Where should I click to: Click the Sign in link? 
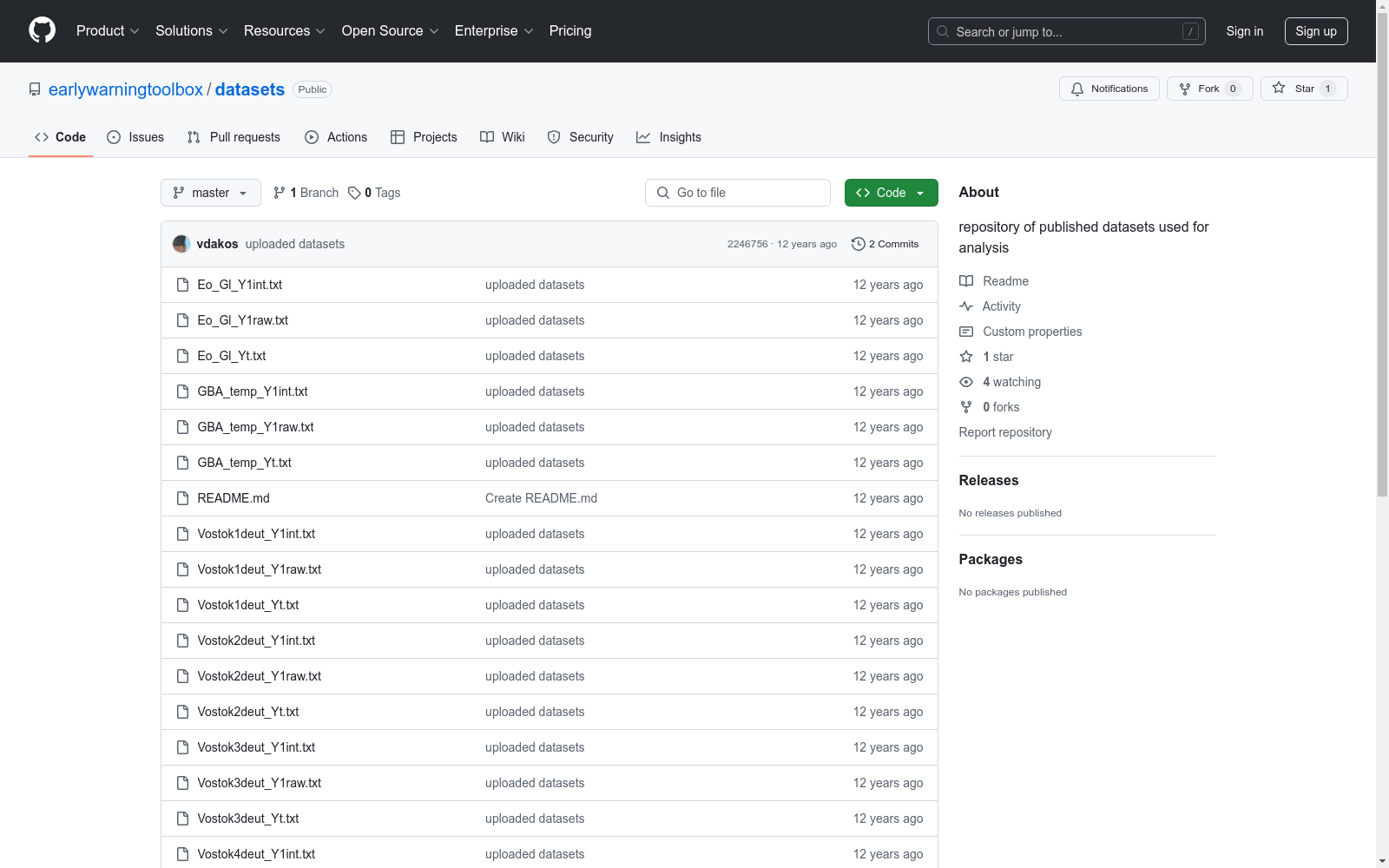(x=1245, y=31)
